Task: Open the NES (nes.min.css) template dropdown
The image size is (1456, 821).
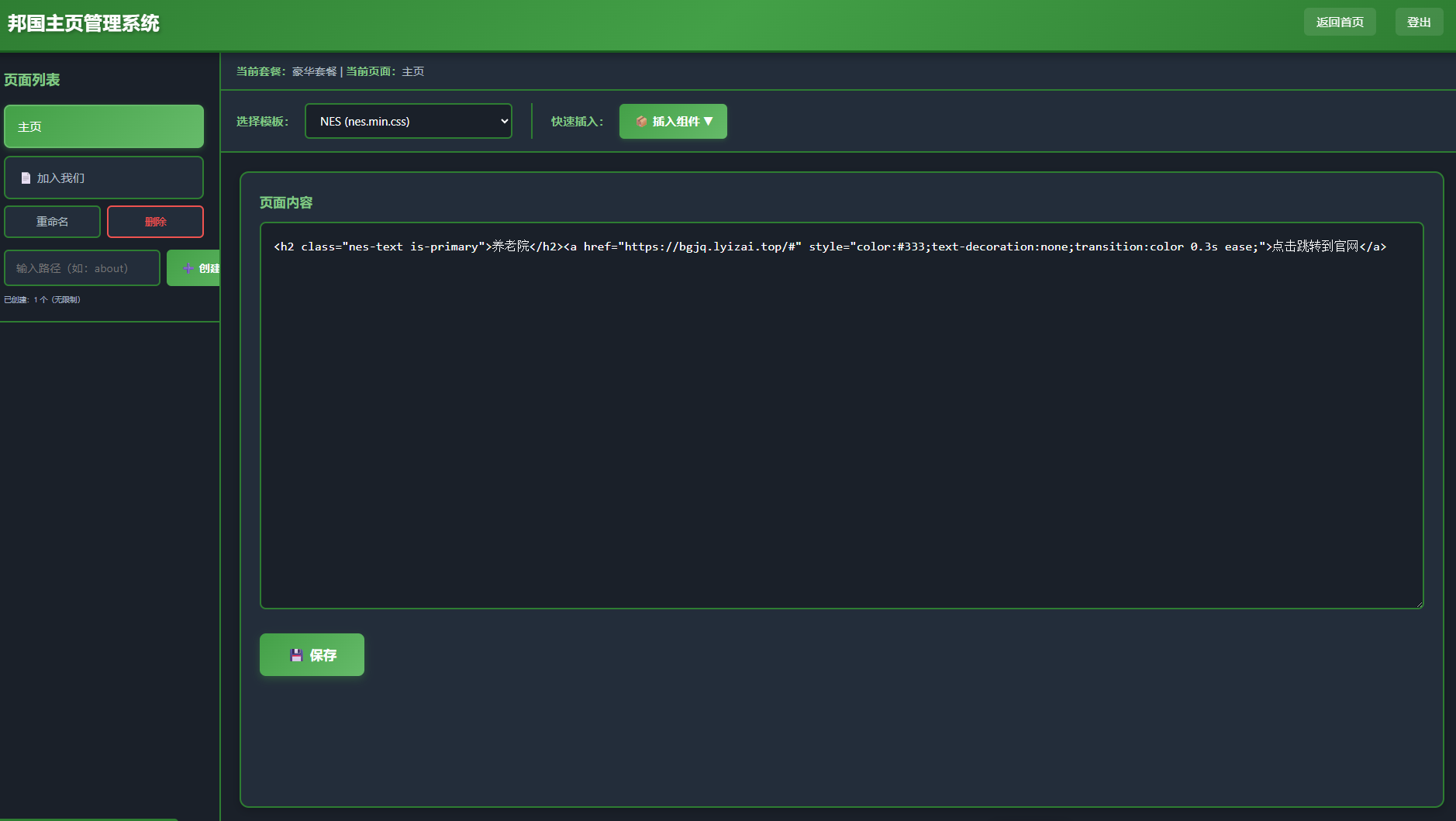Action: (x=408, y=122)
